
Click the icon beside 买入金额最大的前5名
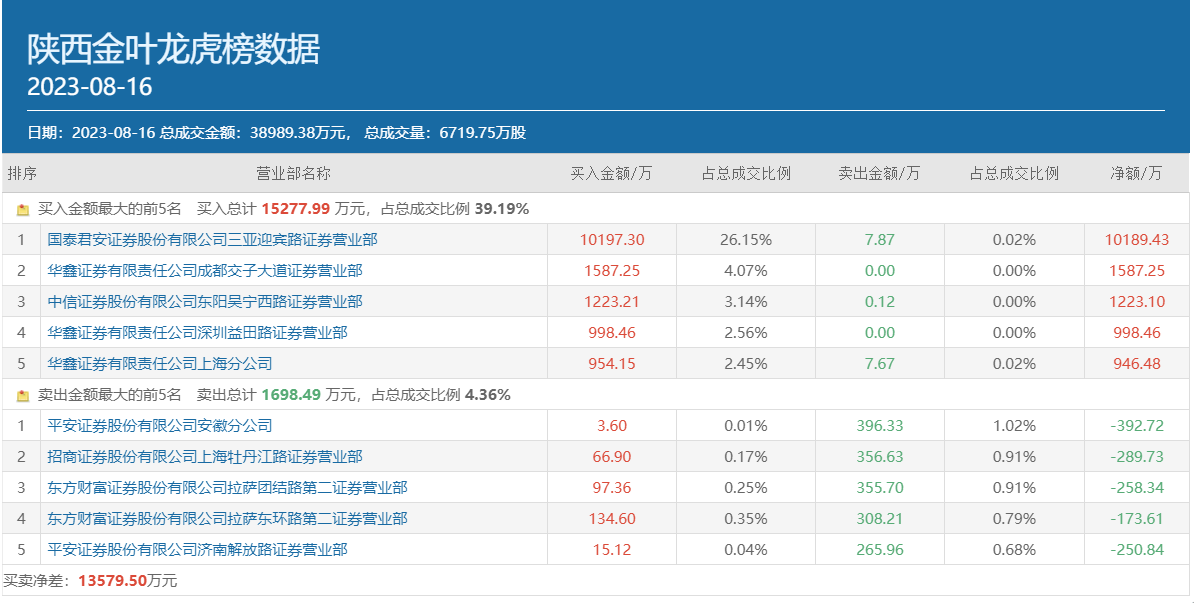click(x=23, y=210)
